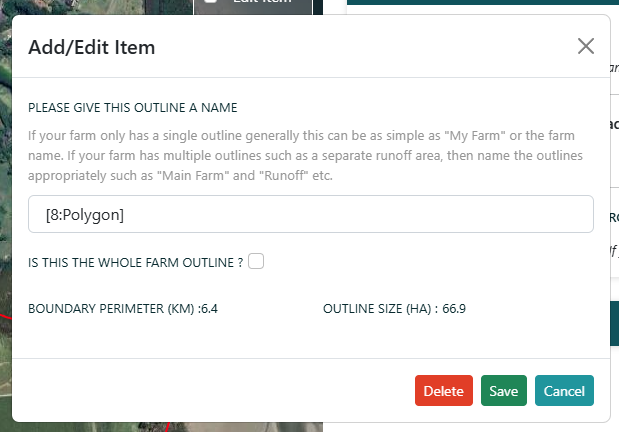Click the outline name field containing [8:Polygon]
The height and width of the screenshot is (432, 619).
tap(311, 214)
